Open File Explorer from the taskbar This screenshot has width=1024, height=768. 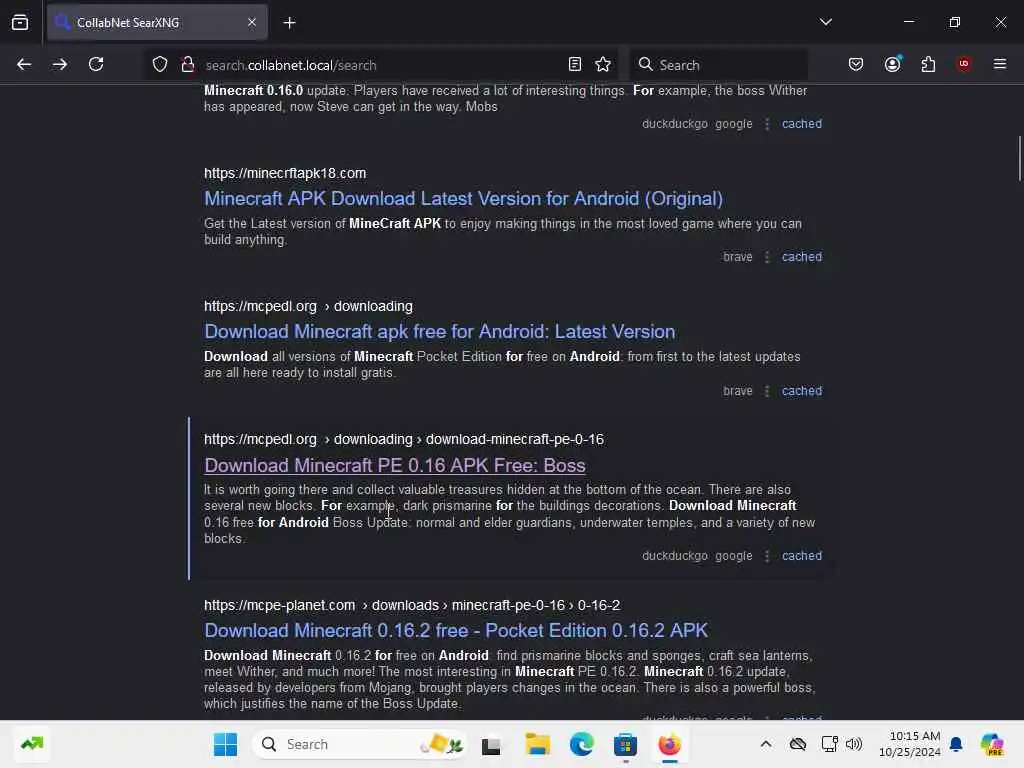537,744
